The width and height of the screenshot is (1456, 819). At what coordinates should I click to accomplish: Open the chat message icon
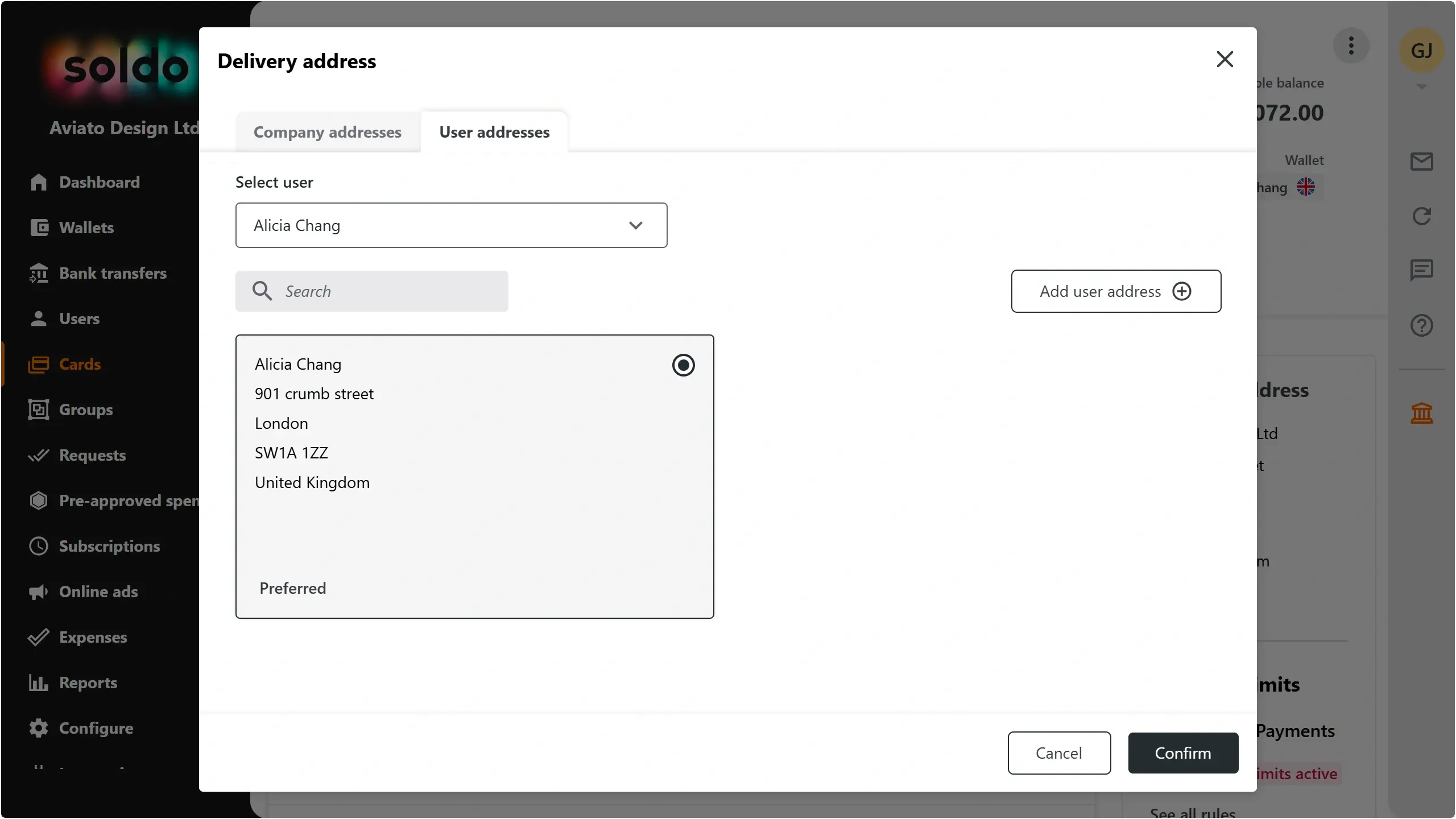(x=1421, y=270)
